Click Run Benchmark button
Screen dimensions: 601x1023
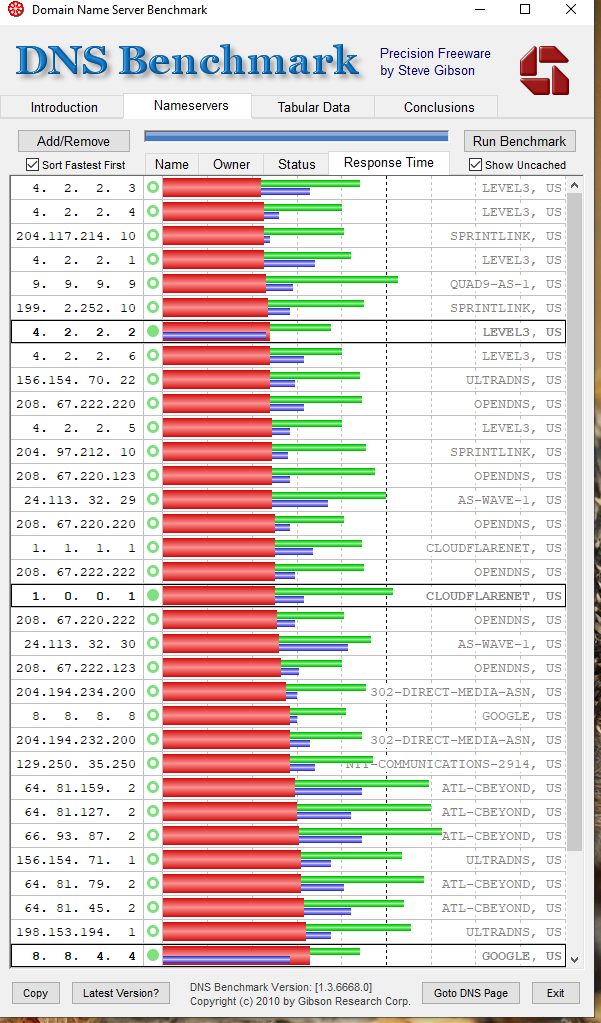tap(519, 141)
